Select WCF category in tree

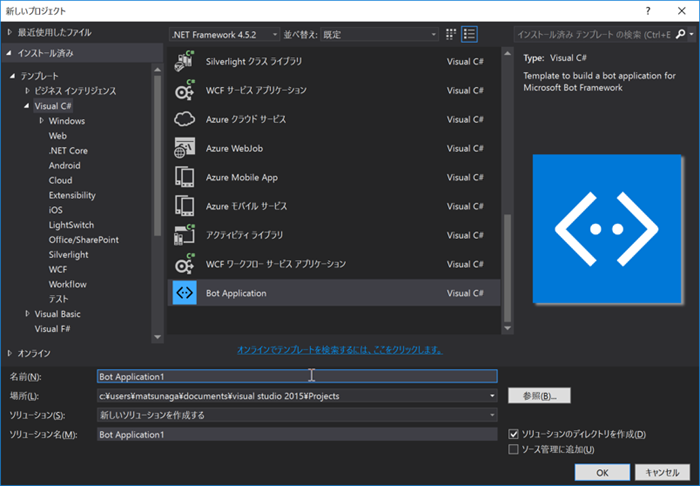coord(58,269)
